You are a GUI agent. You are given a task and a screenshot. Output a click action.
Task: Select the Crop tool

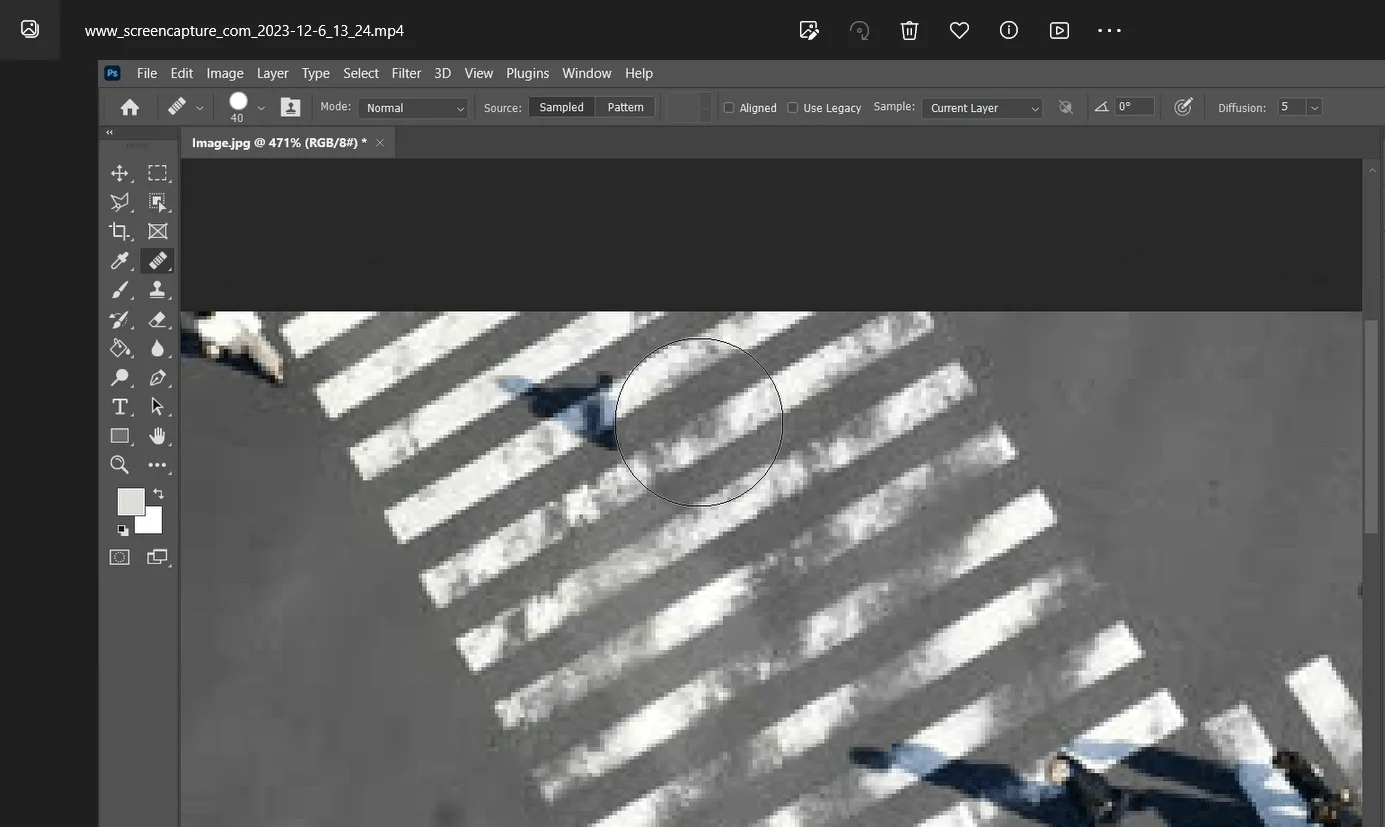pos(120,231)
